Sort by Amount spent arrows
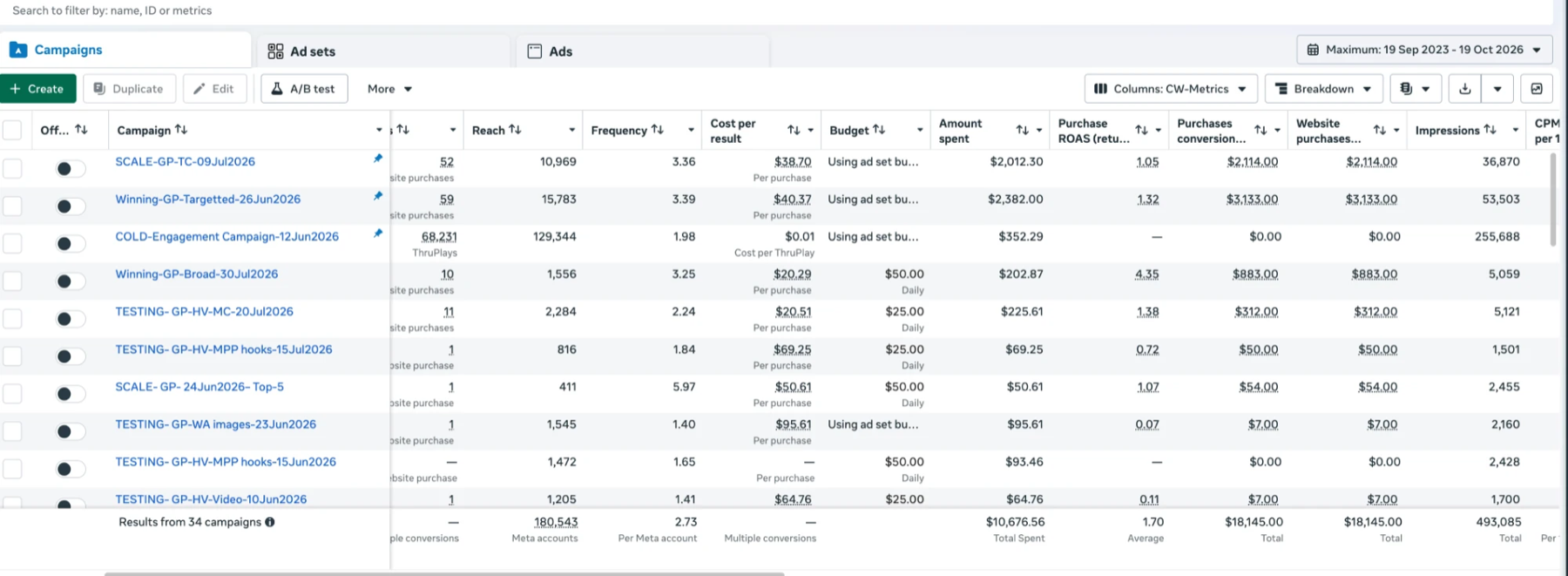1568x576 pixels. 1023,130
